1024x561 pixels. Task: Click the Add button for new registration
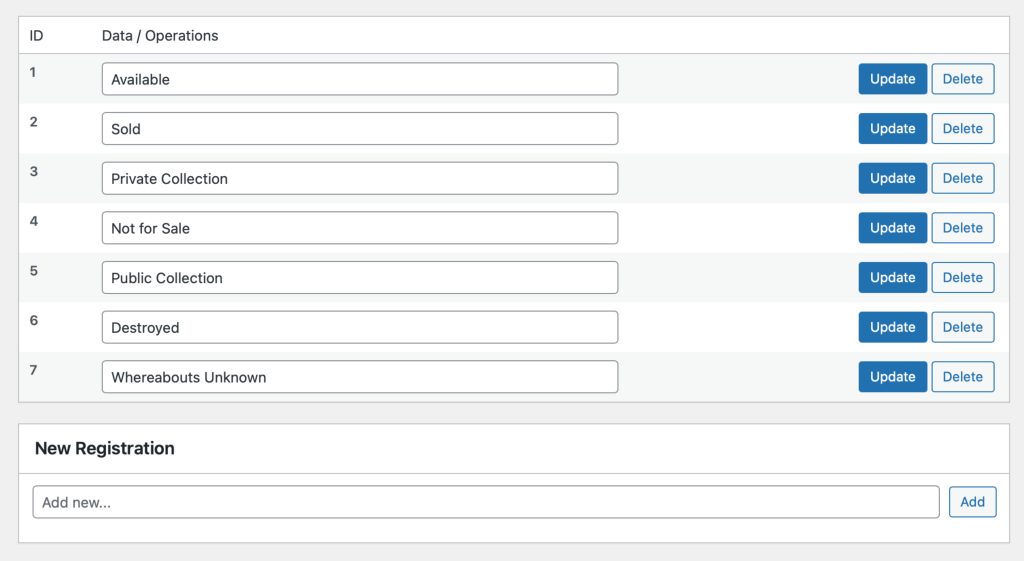972,502
